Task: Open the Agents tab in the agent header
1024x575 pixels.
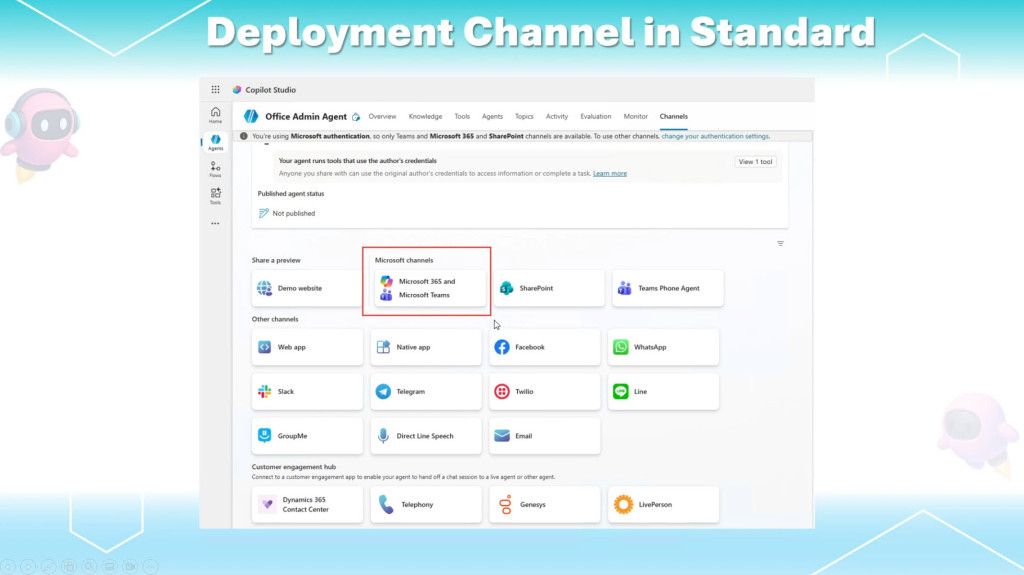Action: 492,116
